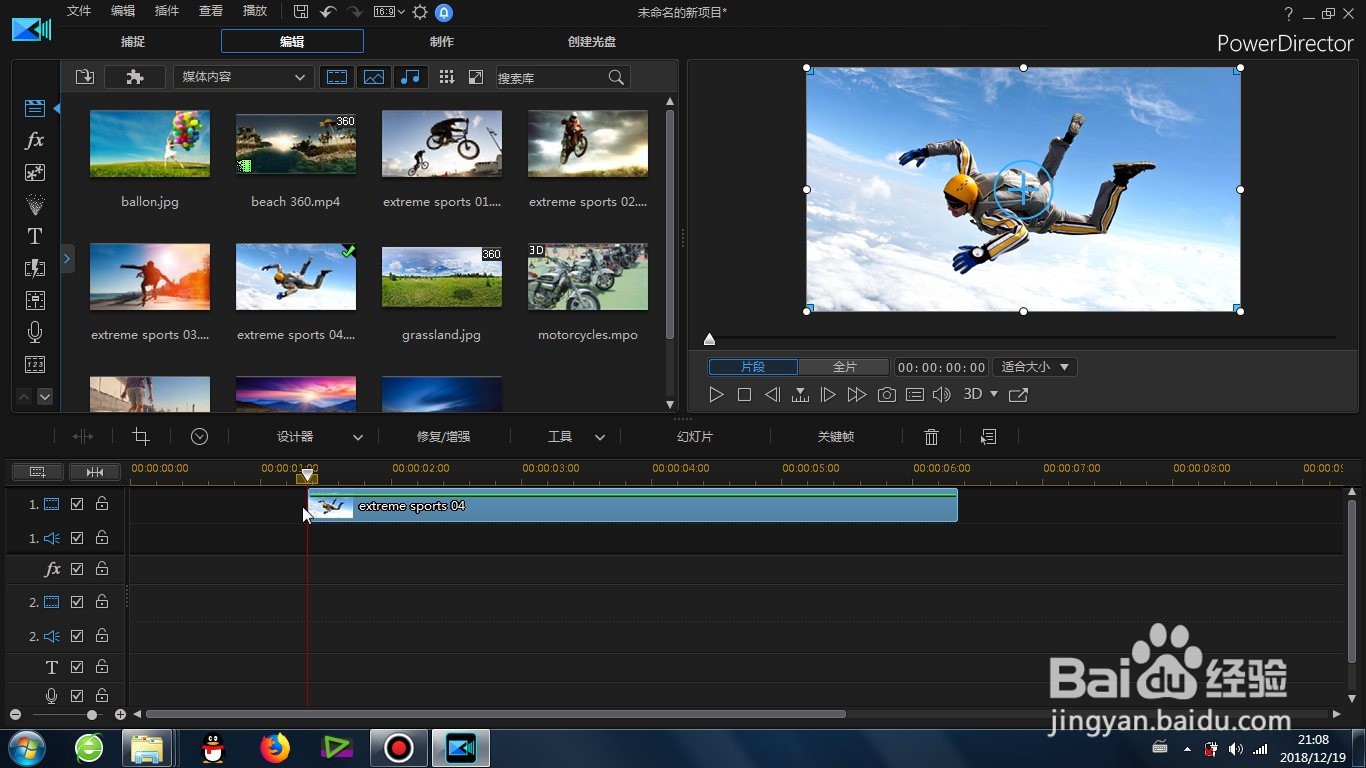Click the preview seek bar handle
Screen dimensions: 1366x768
tap(709, 340)
